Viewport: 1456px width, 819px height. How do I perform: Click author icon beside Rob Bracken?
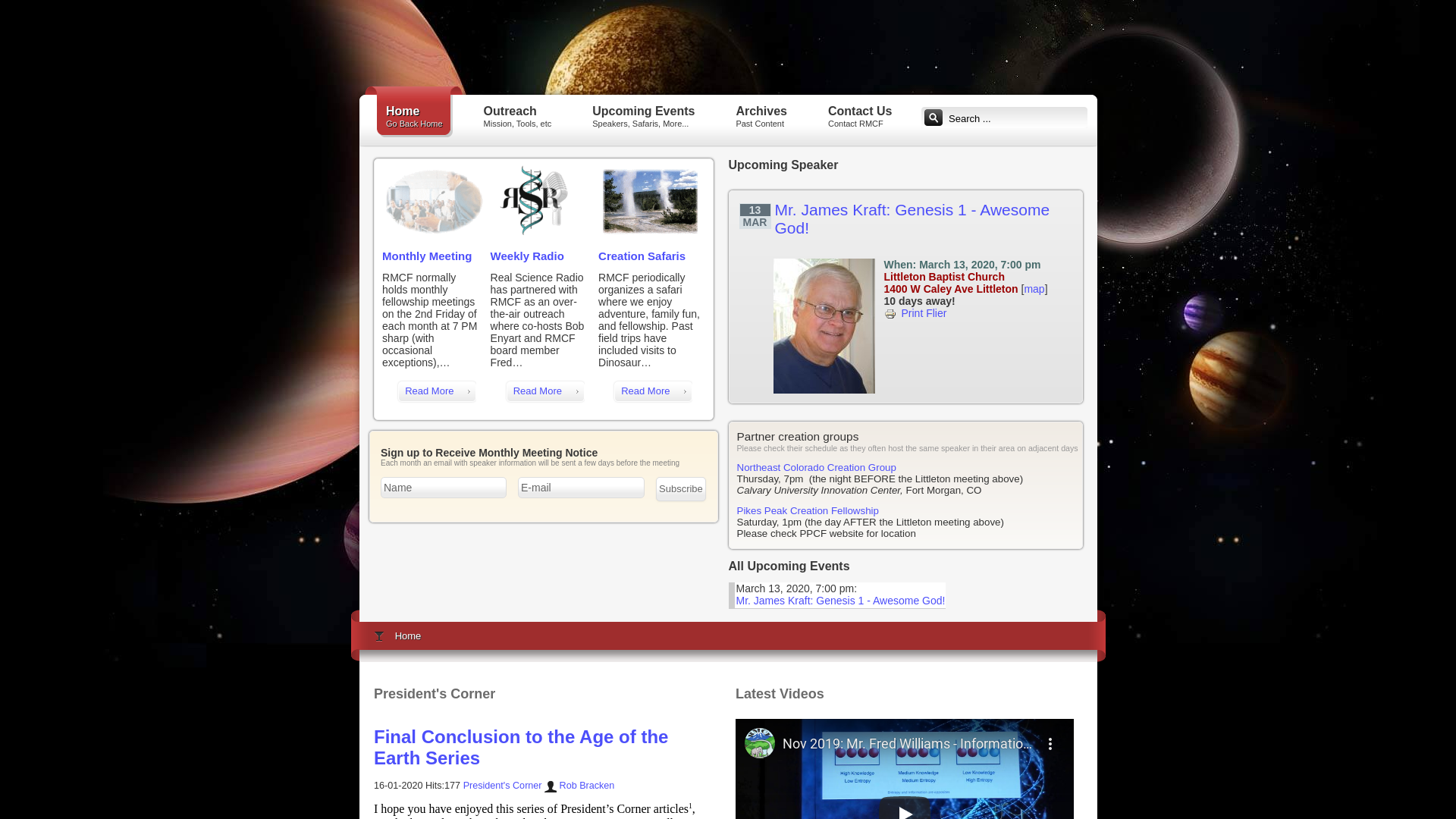tap(551, 786)
